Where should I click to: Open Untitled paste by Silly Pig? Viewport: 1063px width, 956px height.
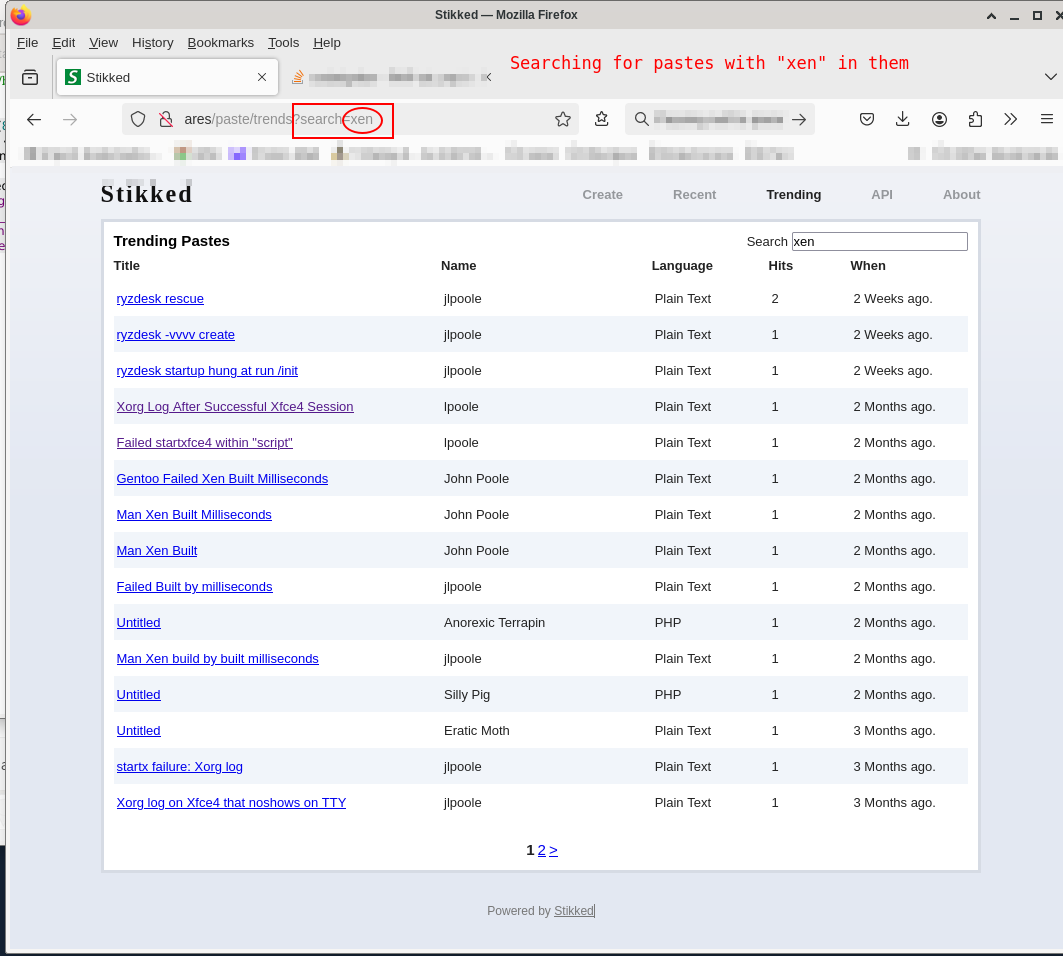click(x=138, y=694)
